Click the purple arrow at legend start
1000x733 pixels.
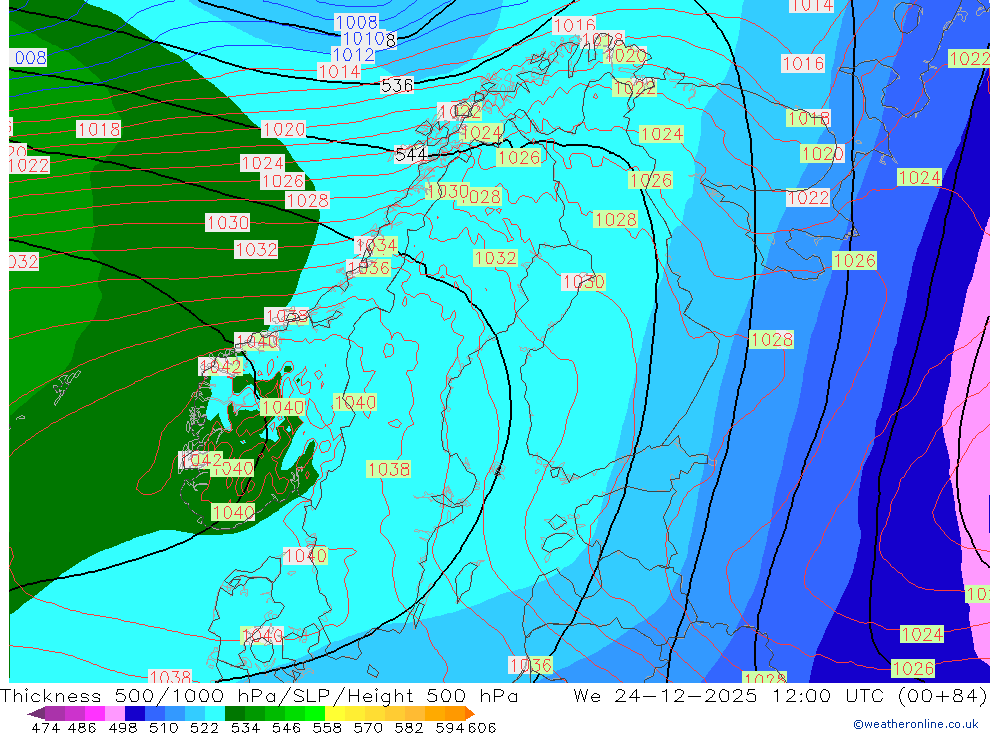(x=36, y=713)
